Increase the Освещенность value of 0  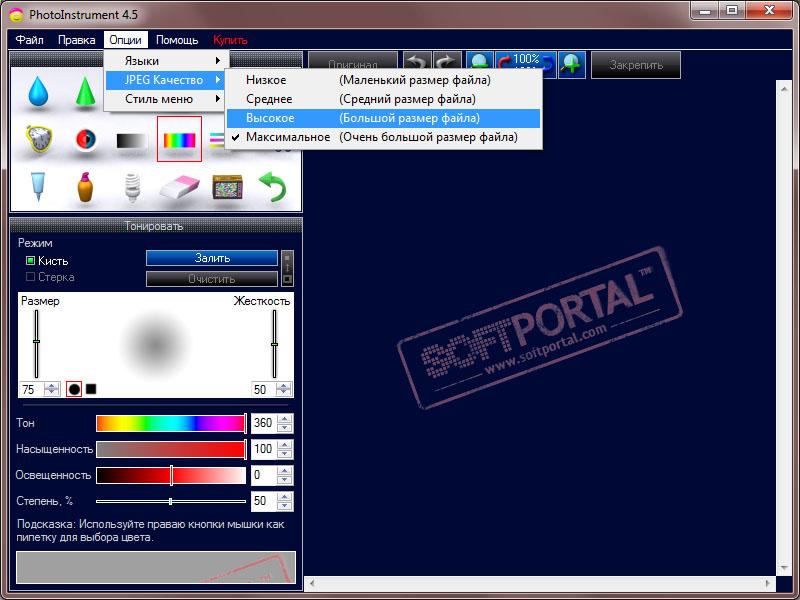[x=285, y=471]
